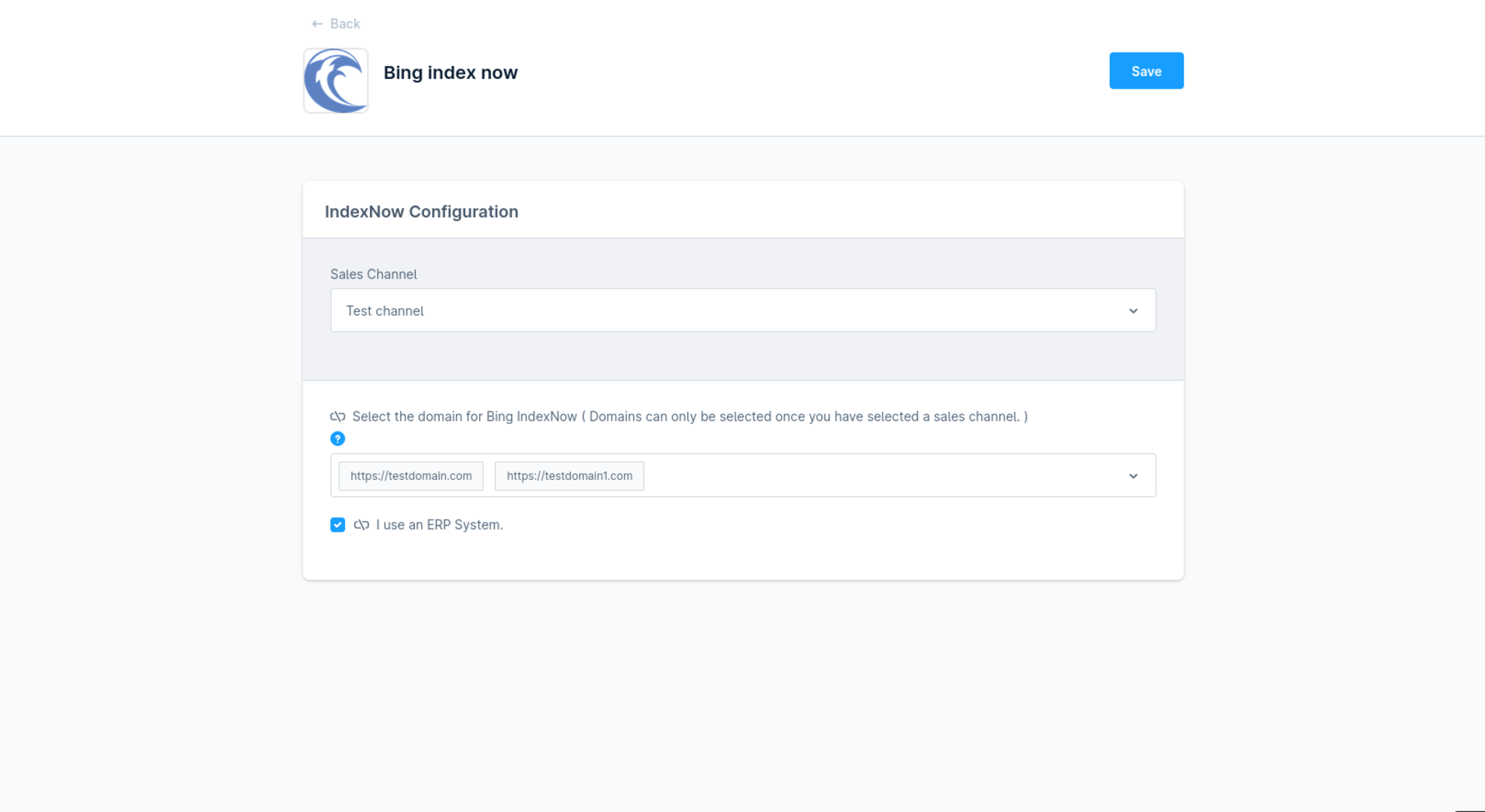Click the Sales Channel field label

[x=373, y=274]
